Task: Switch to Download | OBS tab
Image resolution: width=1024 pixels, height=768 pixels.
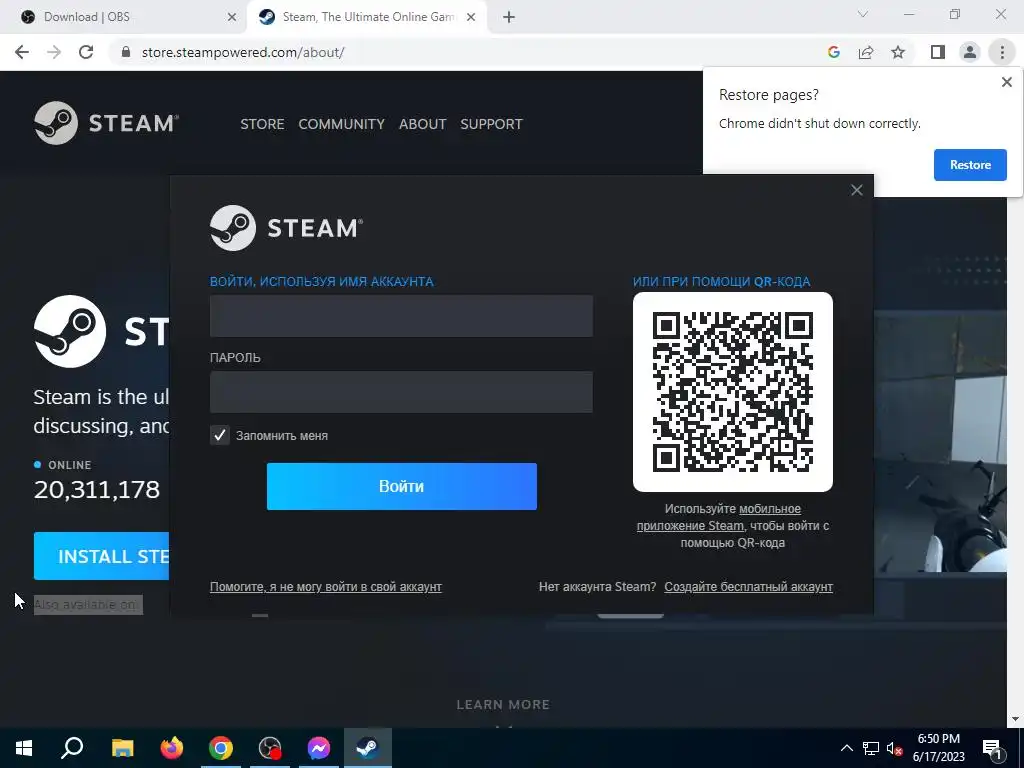Action: (x=123, y=17)
